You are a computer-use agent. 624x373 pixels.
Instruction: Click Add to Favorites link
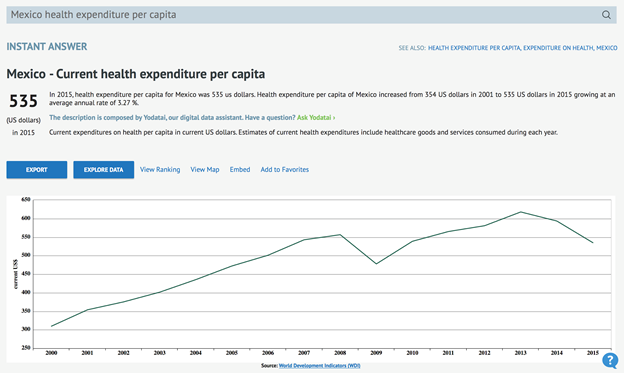[285, 170]
